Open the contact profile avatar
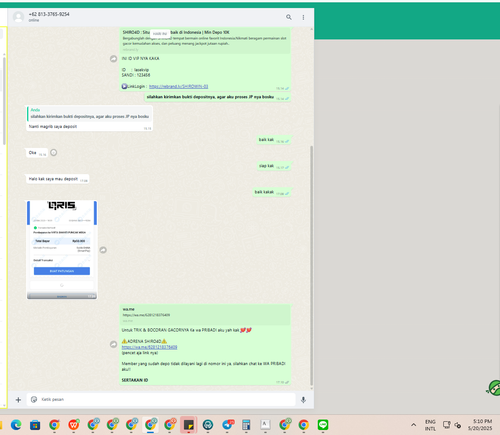The image size is (500, 435). 18,17
